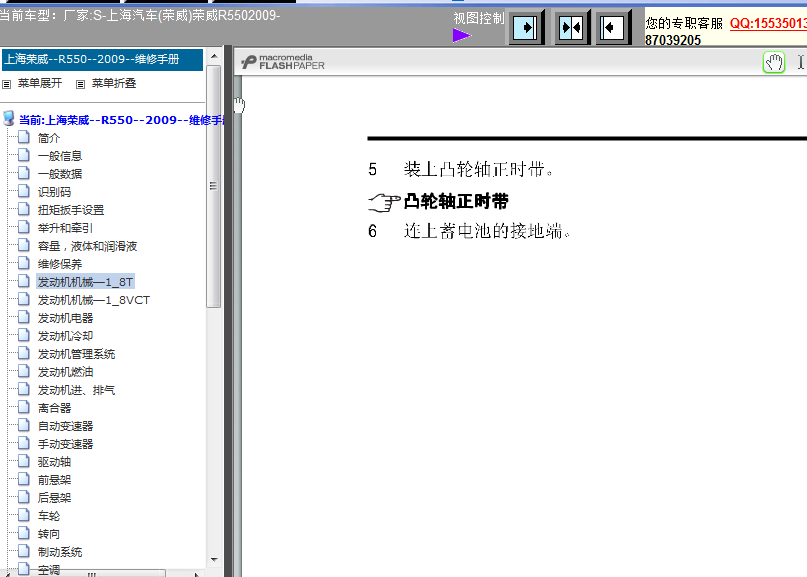Screen dimensions: 807x577
Task: Click the expand-right view control button
Action: (526, 27)
